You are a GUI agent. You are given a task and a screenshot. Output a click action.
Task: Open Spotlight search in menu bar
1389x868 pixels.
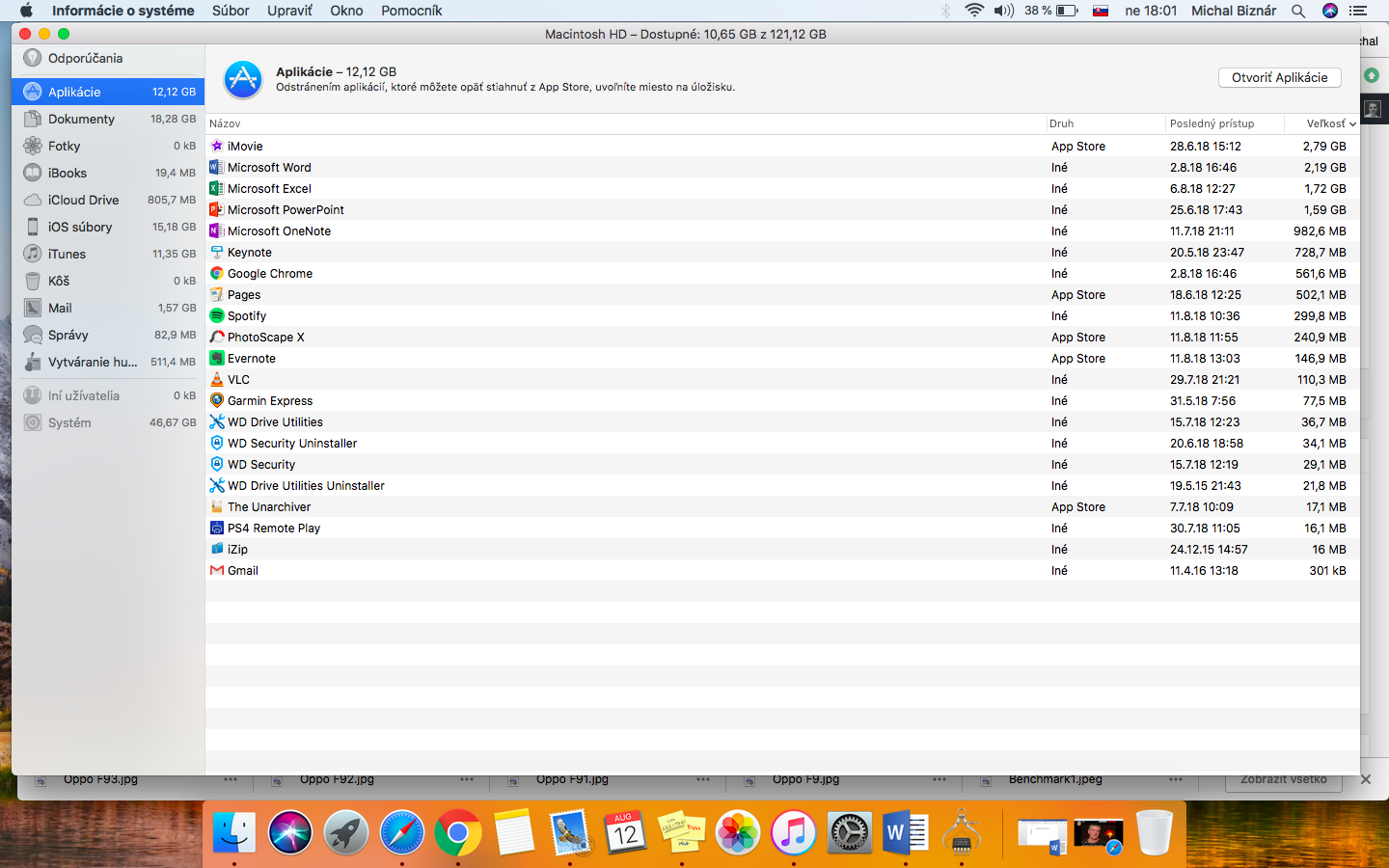coord(1298,11)
